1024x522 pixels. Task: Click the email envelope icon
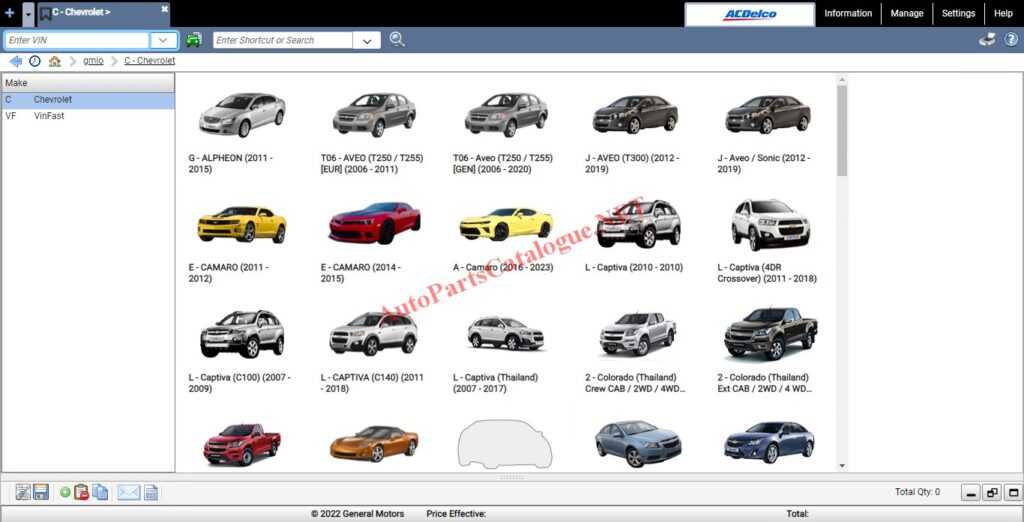[x=129, y=493]
